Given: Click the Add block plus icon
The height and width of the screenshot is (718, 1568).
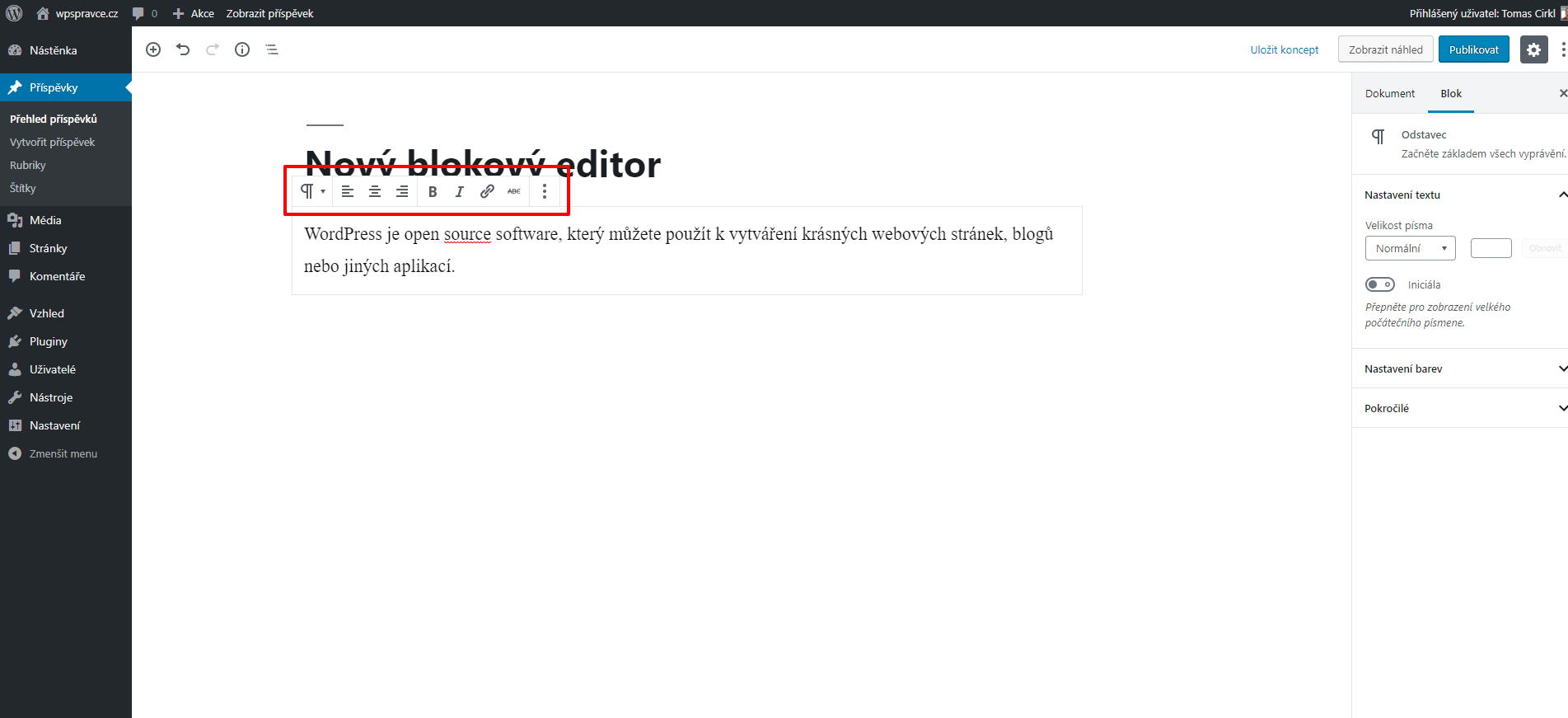Looking at the screenshot, I should (153, 49).
